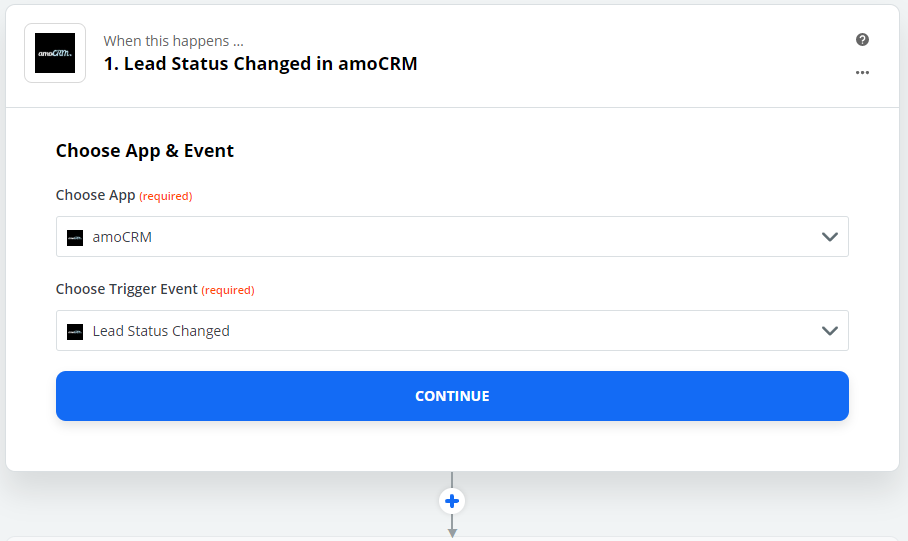Click the red '(required)' tag beside Choose App
Screen dimensions: 908x541
click(166, 196)
